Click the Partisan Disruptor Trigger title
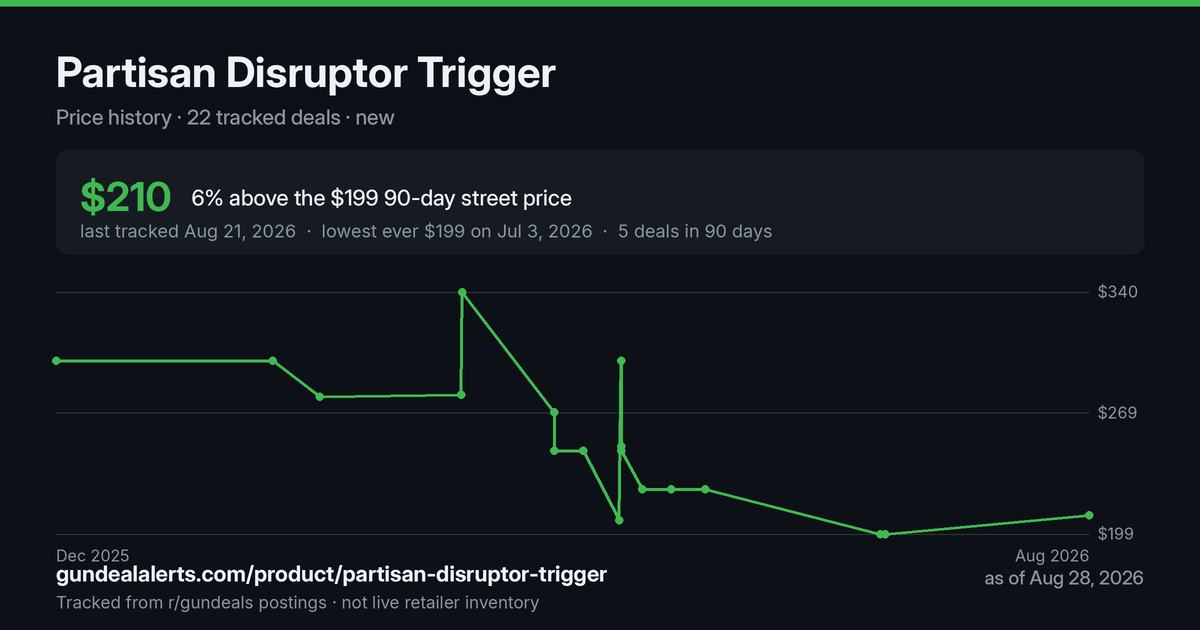The height and width of the screenshot is (630, 1200). (x=305, y=73)
